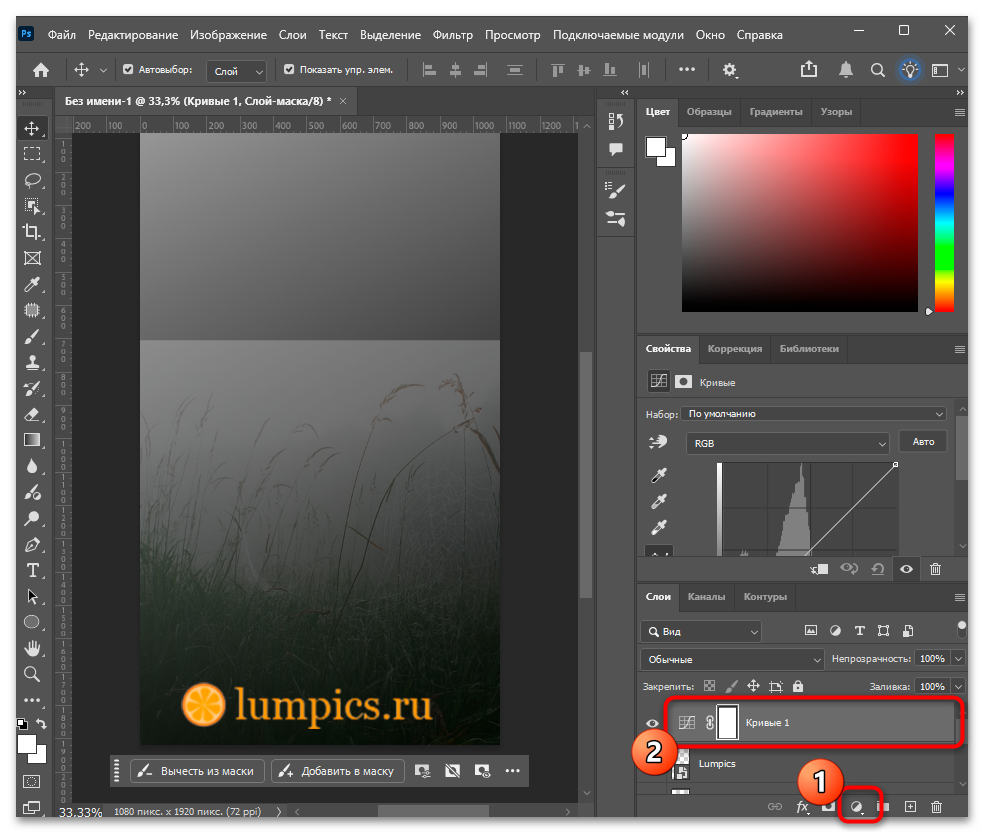Toggle the pixel layer filter icon
Viewport: 984px width, 833px height.
tap(811, 631)
